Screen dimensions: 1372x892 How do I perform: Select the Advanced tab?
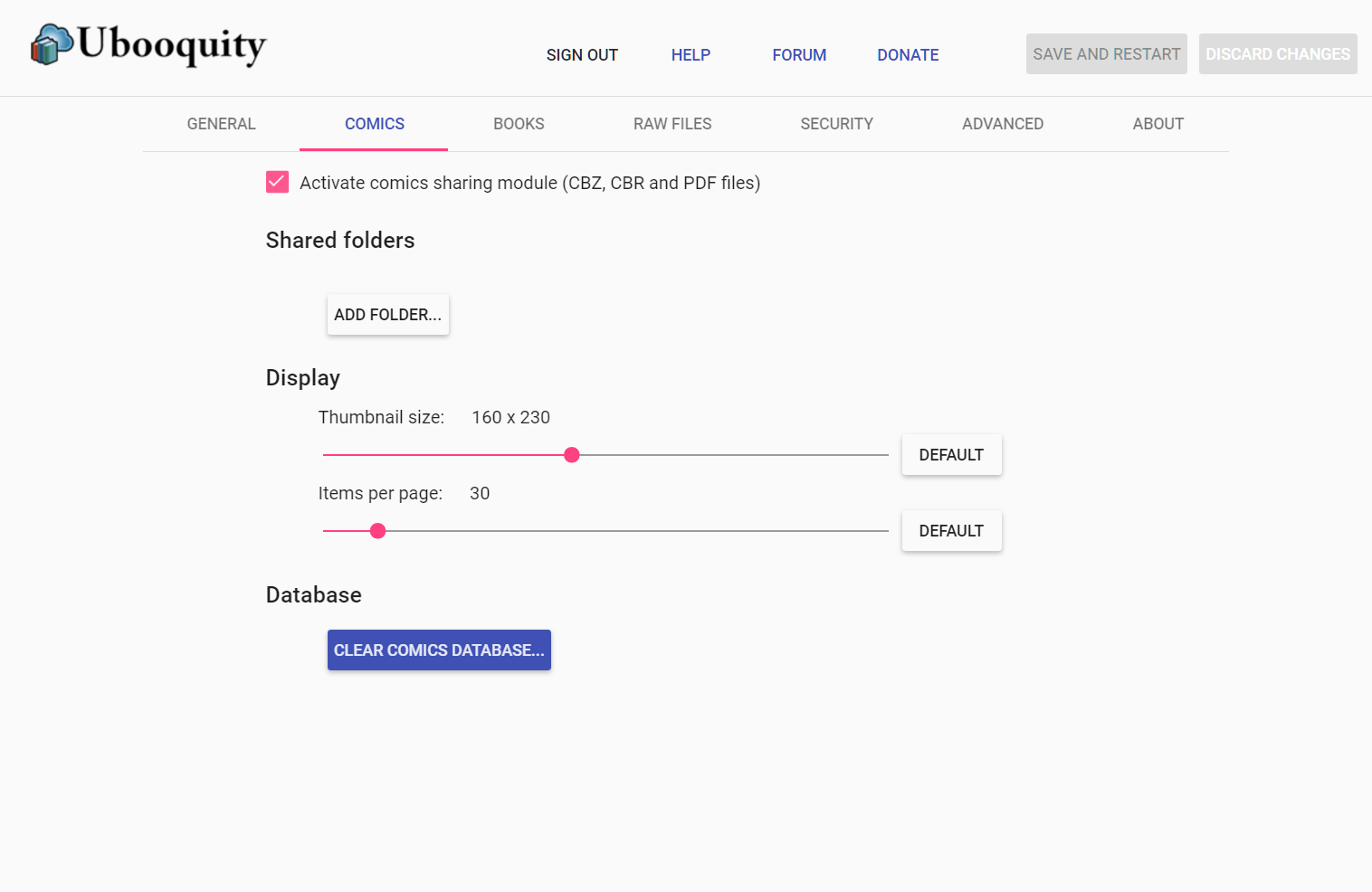(x=1002, y=124)
